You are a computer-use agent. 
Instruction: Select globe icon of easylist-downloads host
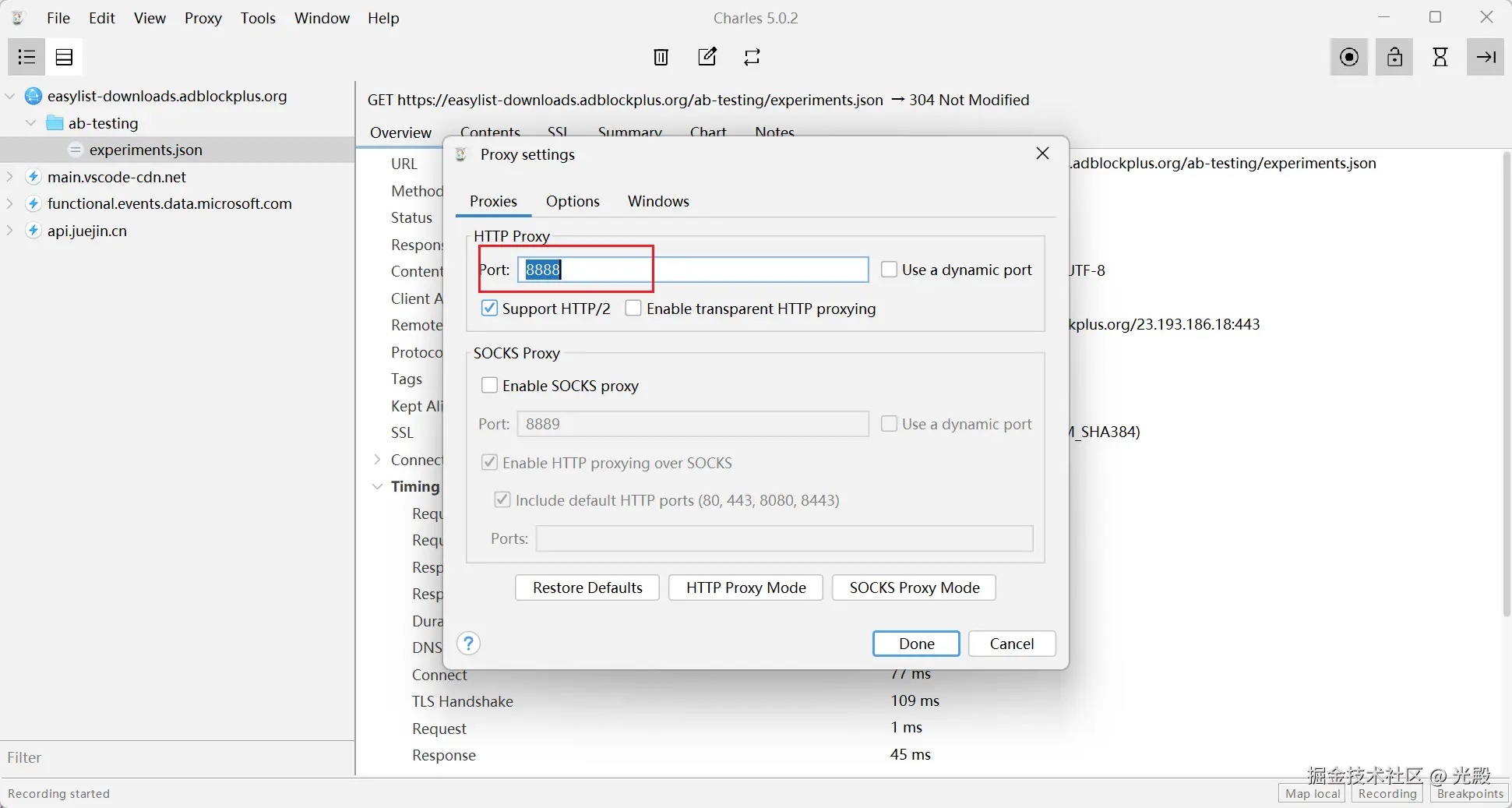coord(33,96)
